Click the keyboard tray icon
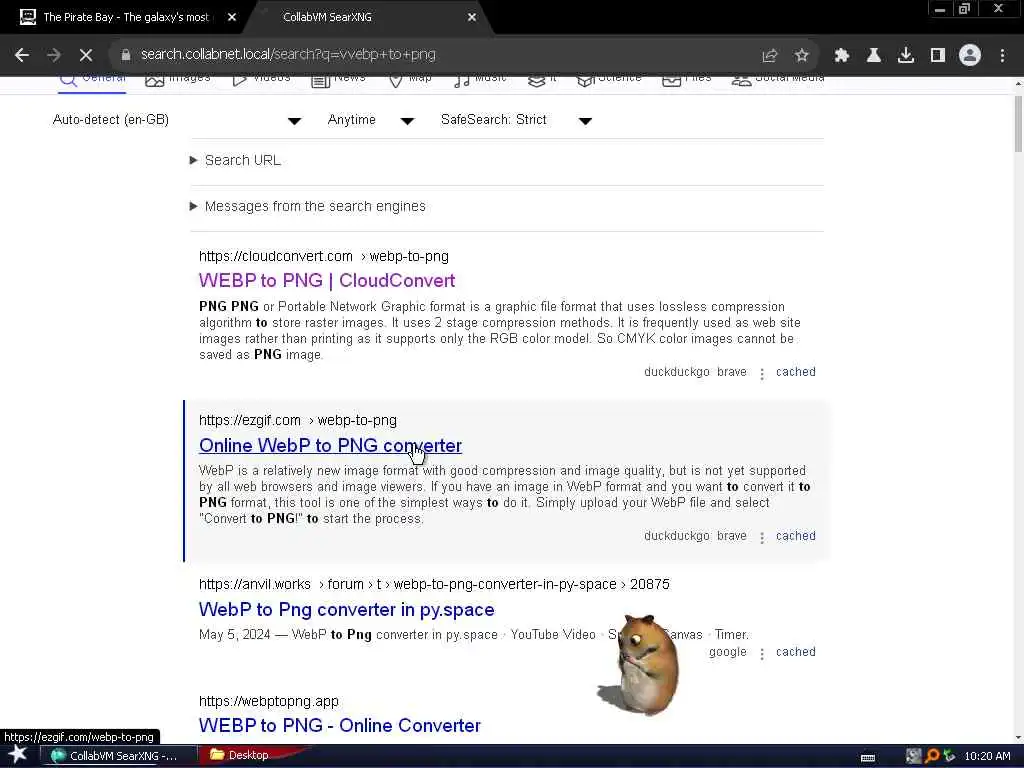This screenshot has height=768, width=1024. pos(868,758)
